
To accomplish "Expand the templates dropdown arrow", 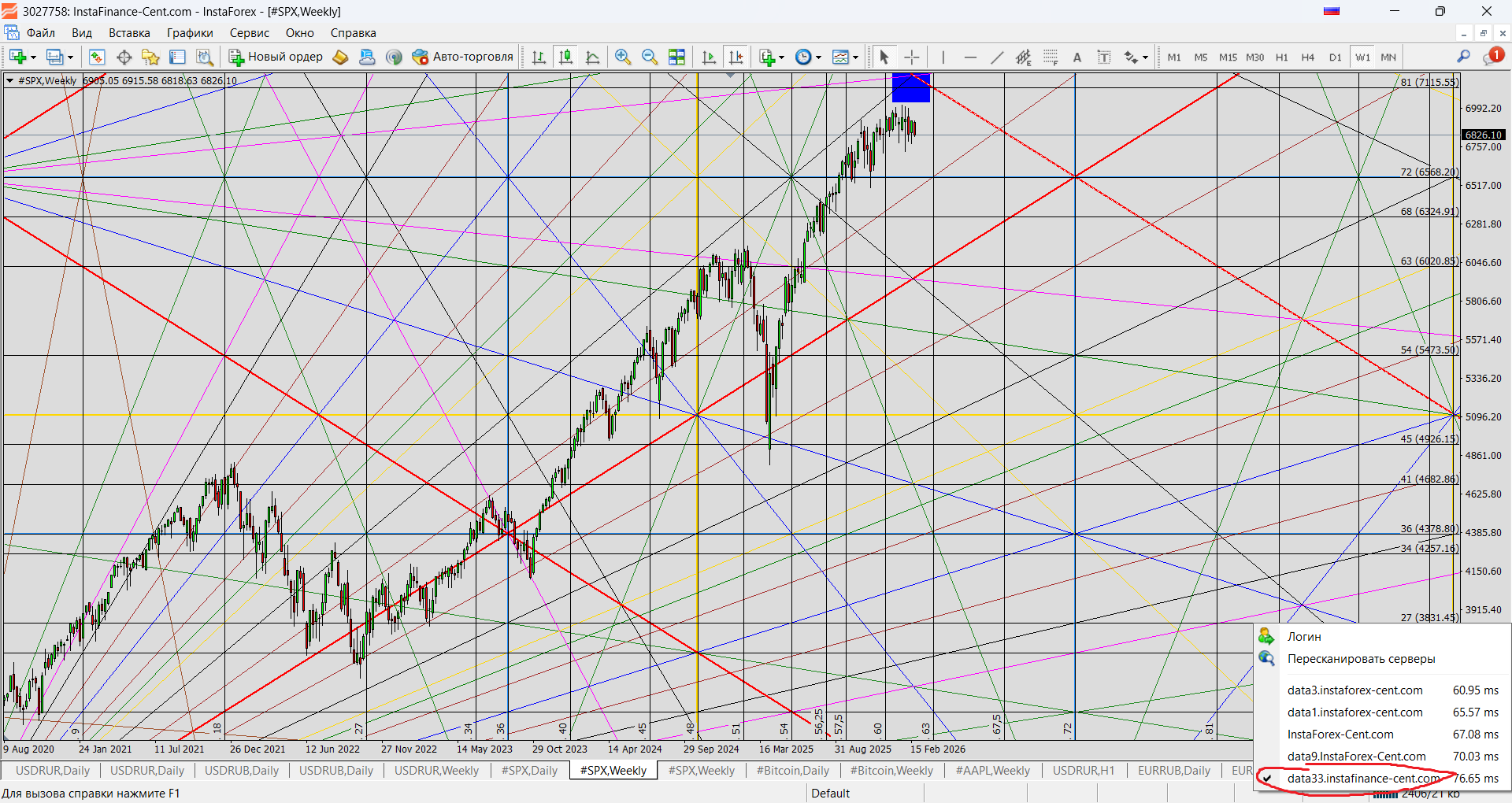I will click(855, 57).
